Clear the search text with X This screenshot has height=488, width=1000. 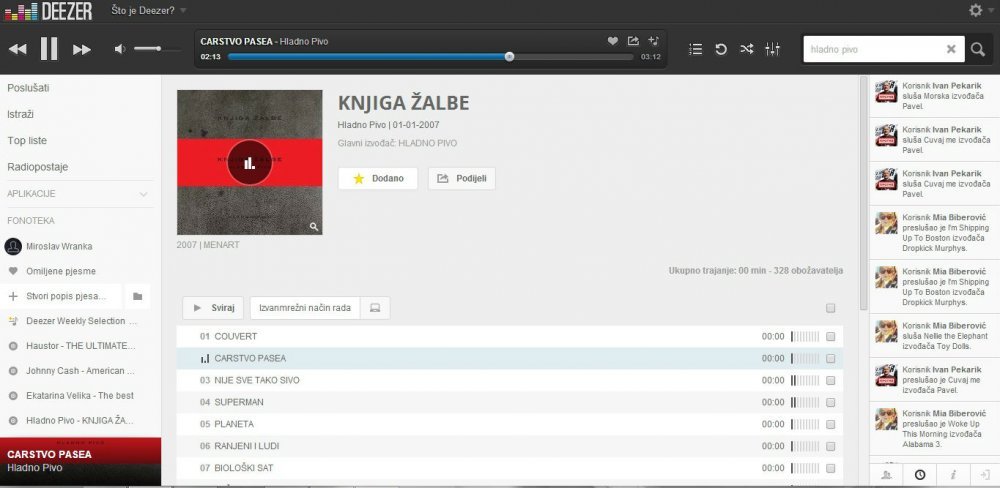coord(951,49)
